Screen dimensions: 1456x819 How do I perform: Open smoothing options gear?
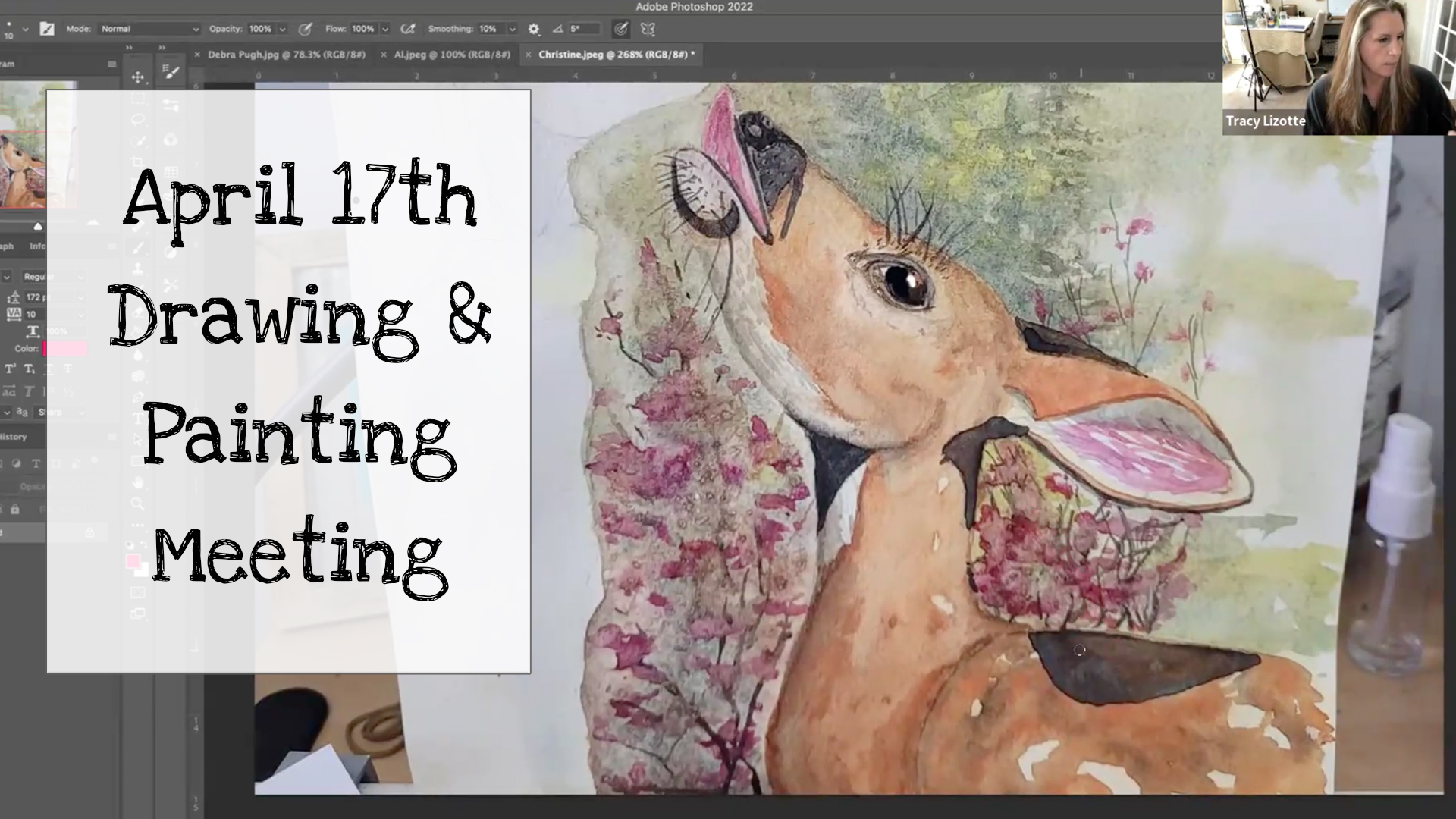(534, 29)
